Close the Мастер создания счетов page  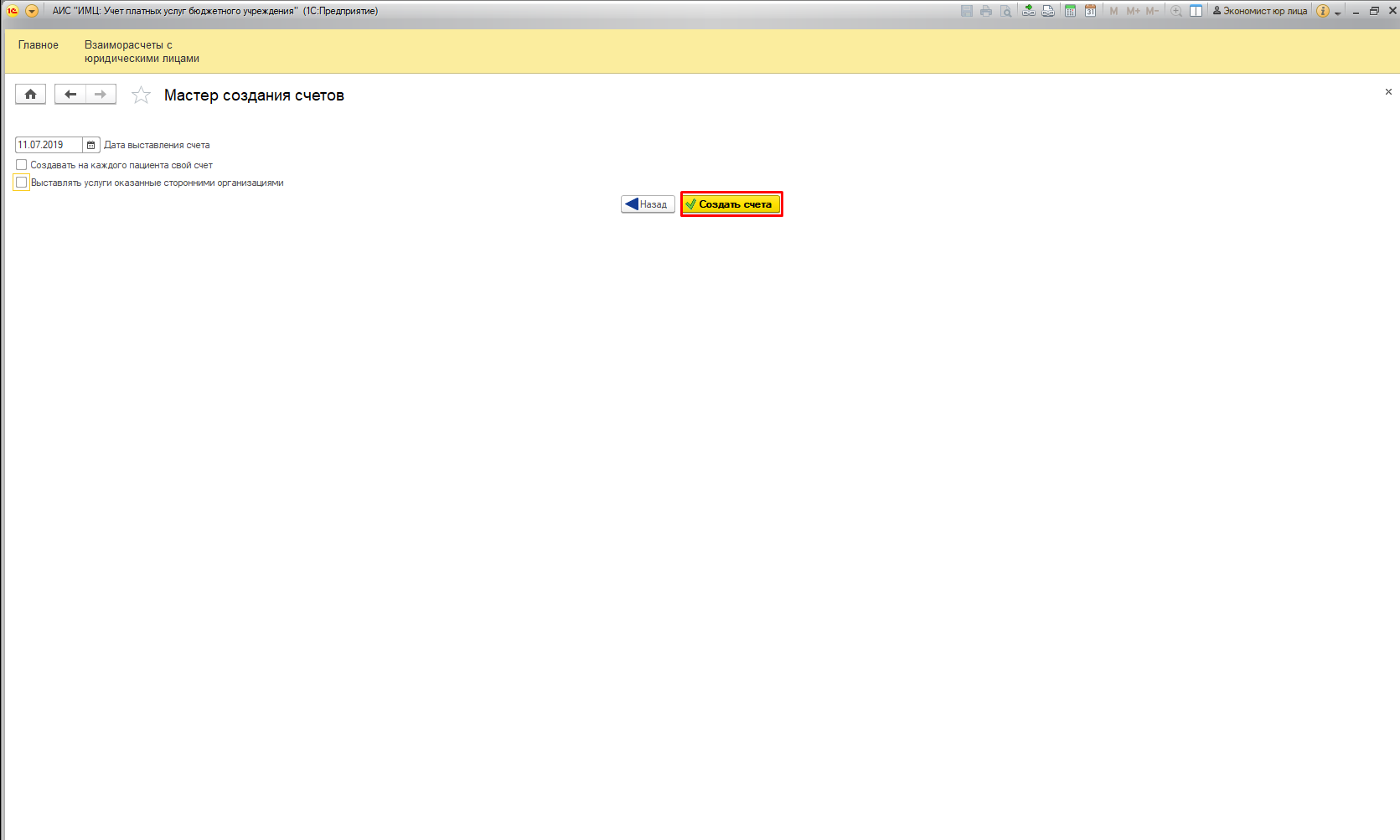click(1387, 92)
